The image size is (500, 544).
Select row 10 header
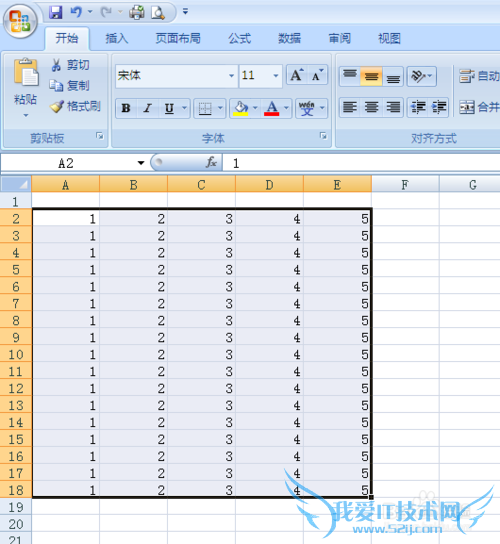click(16, 355)
